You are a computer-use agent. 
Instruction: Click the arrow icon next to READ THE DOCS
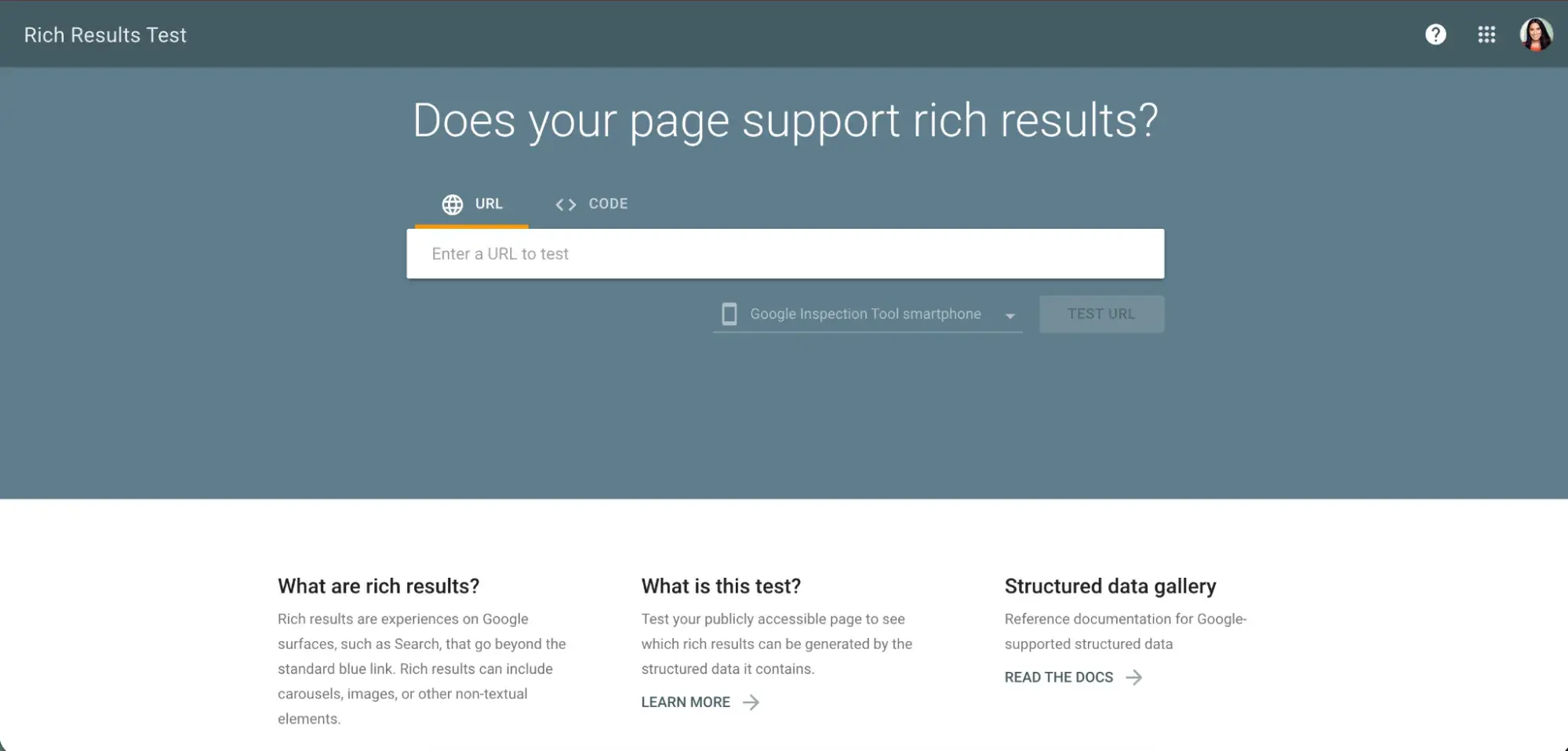1134,677
